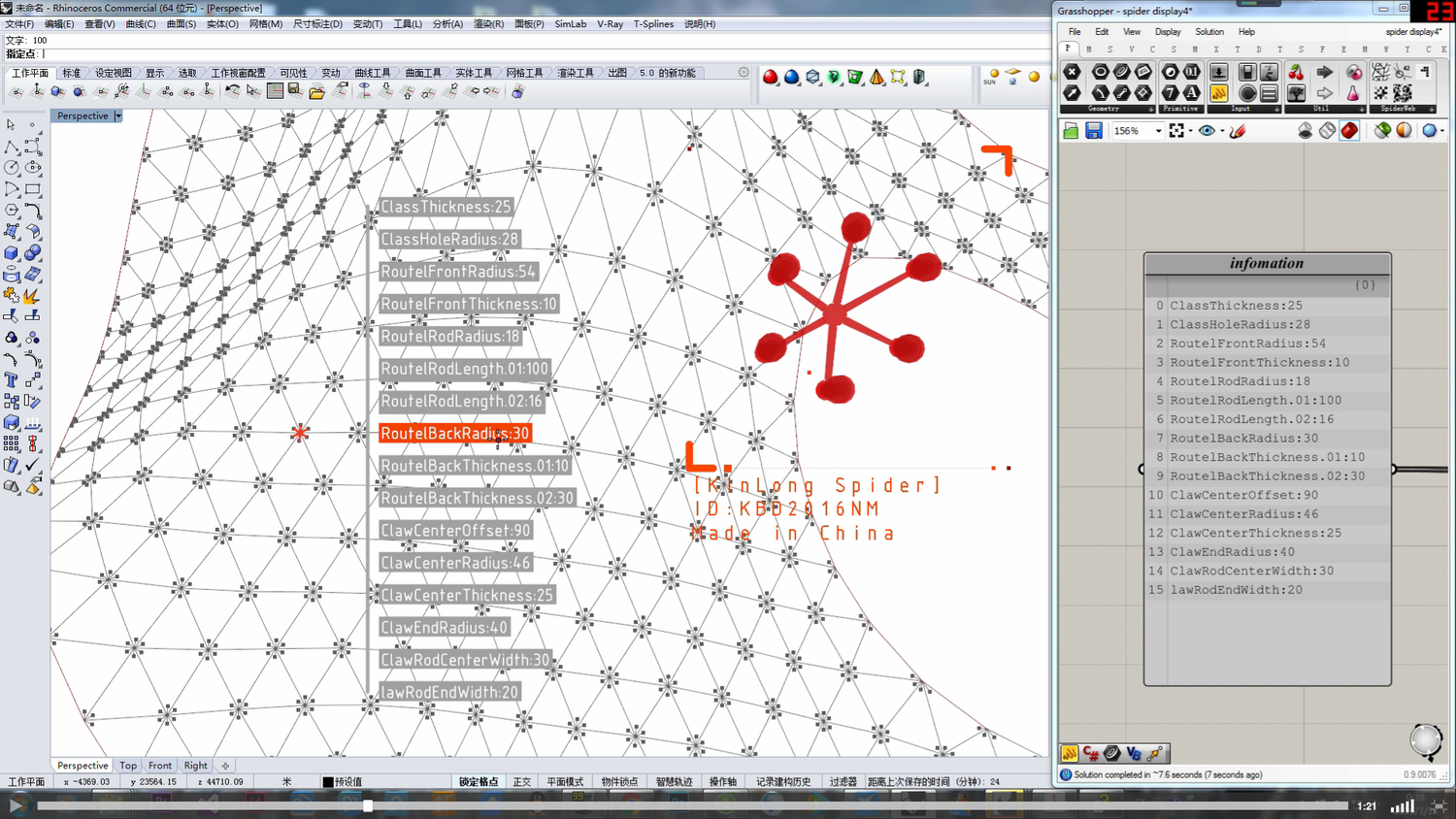The image size is (1456, 819).
Task: Open the 156% zoom level dropdown
Action: click(x=1158, y=131)
